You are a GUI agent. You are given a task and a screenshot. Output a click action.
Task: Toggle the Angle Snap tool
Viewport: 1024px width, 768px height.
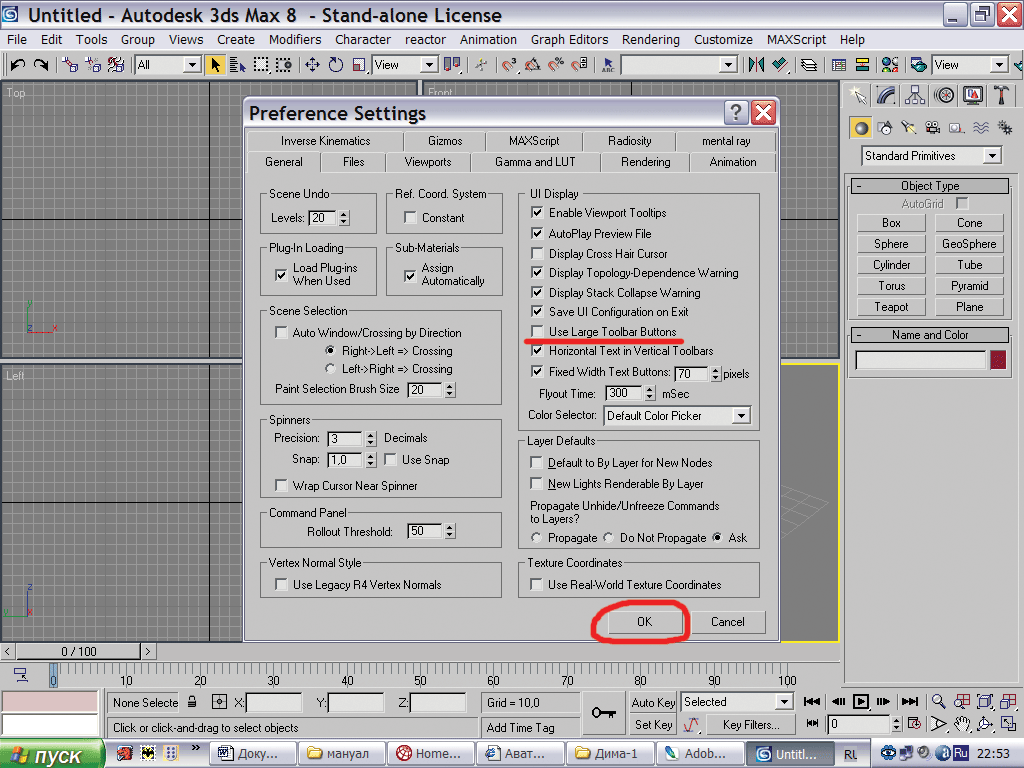click(x=533, y=65)
